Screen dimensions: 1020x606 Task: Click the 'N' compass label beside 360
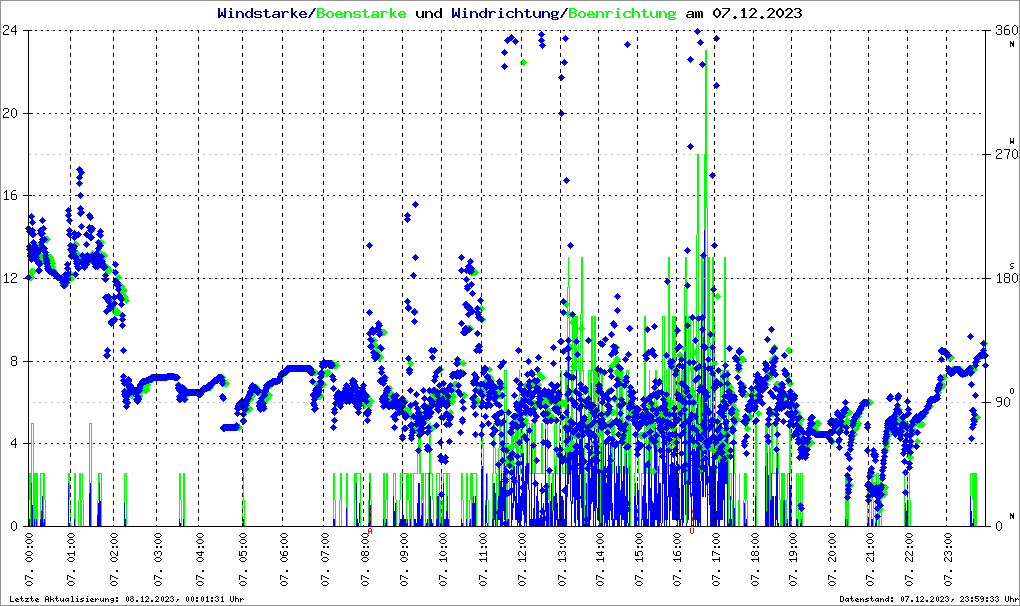point(1012,44)
